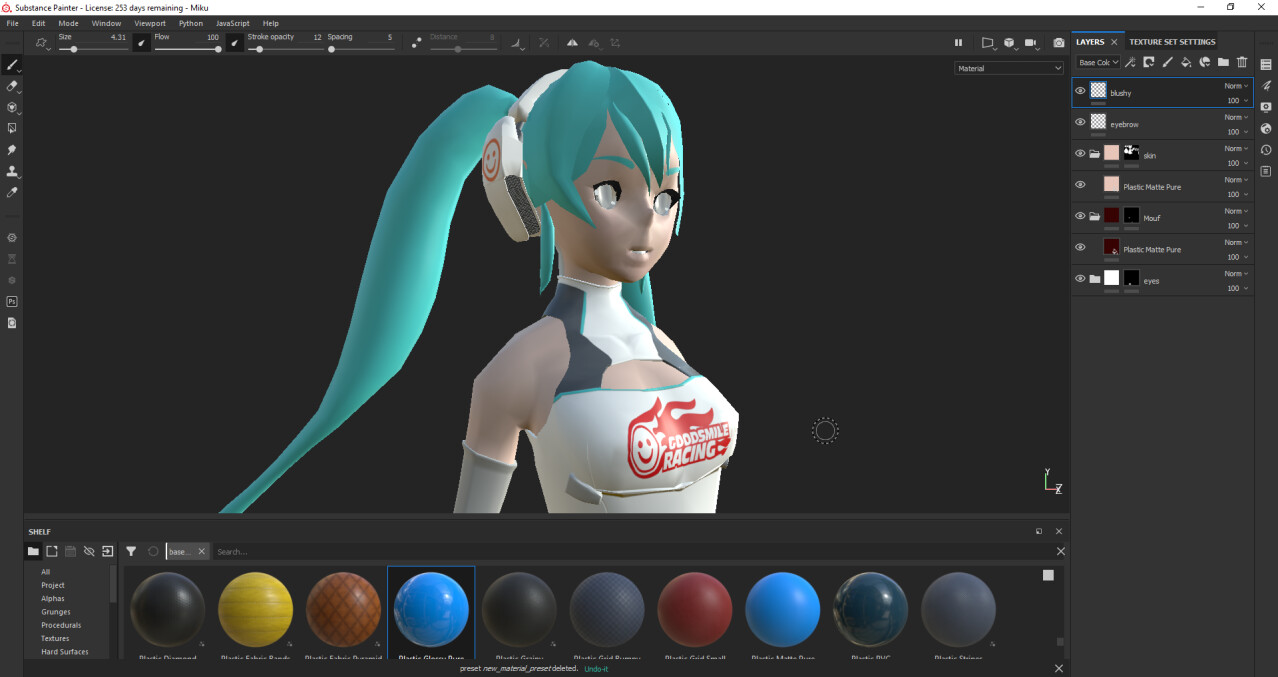Hide the skin folder
The image size is (1278, 677).
click(x=1080, y=154)
